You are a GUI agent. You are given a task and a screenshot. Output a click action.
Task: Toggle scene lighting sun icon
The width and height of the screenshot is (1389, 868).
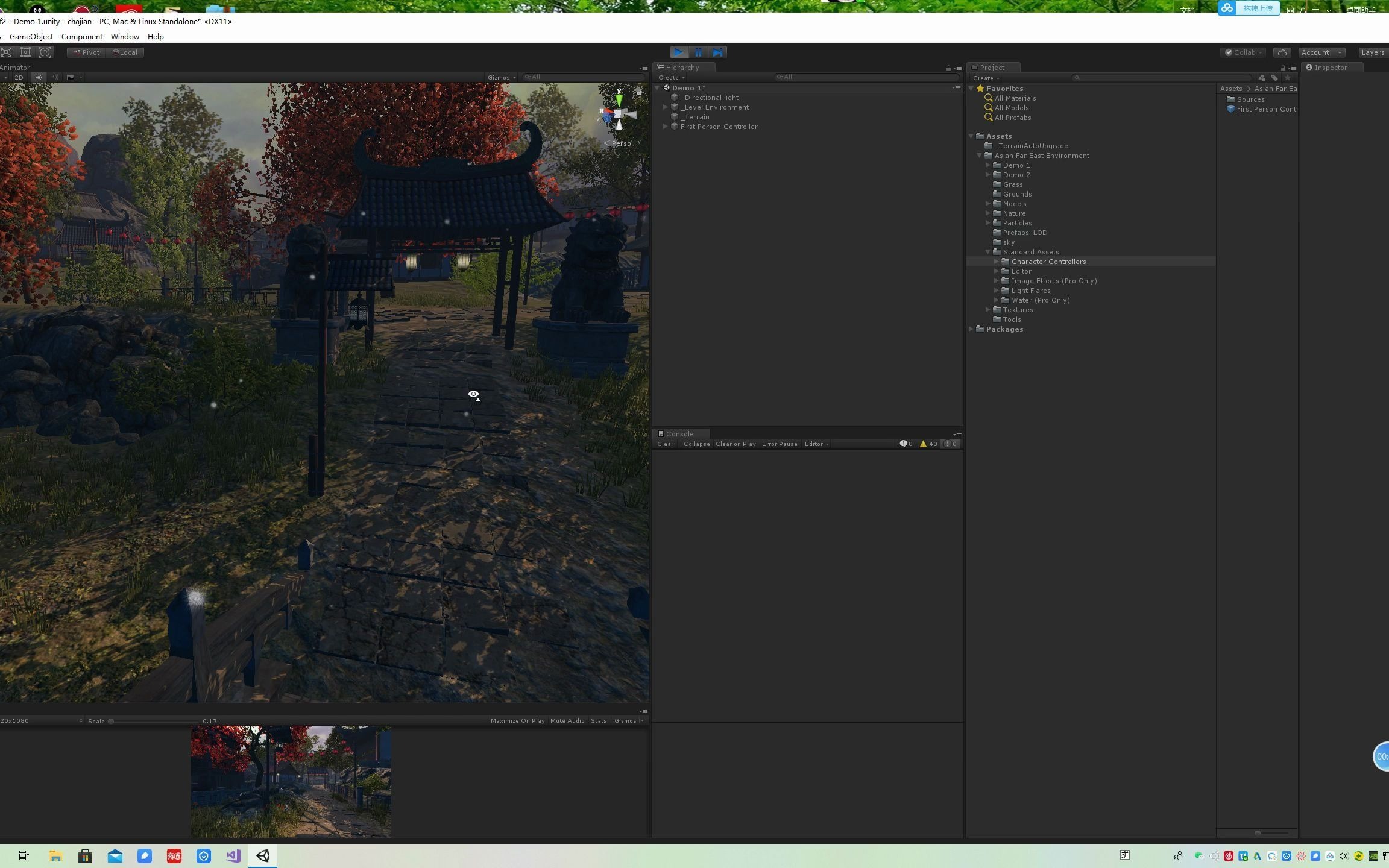(39, 77)
